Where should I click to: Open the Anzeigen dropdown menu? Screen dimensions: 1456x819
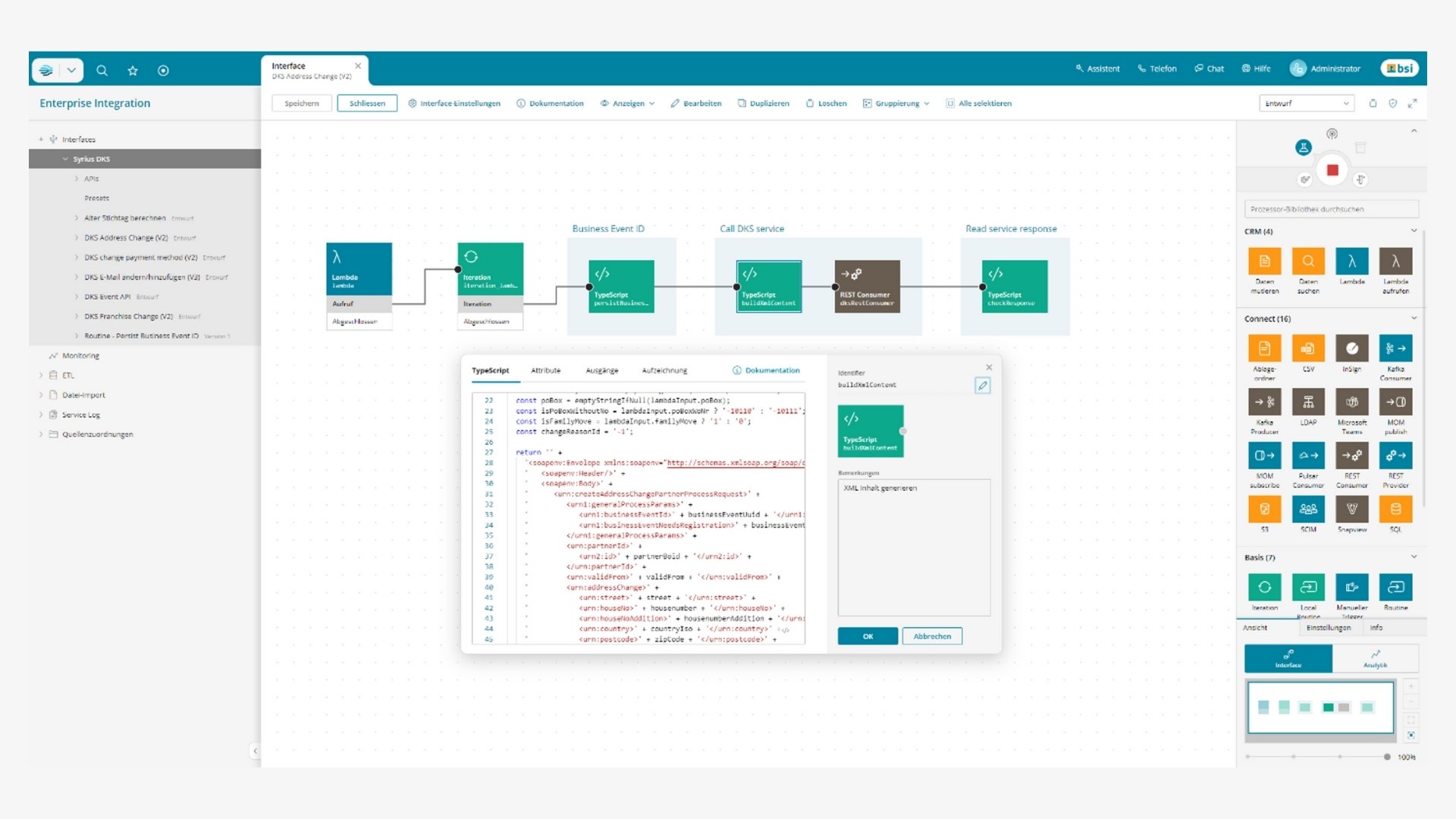[x=628, y=103]
